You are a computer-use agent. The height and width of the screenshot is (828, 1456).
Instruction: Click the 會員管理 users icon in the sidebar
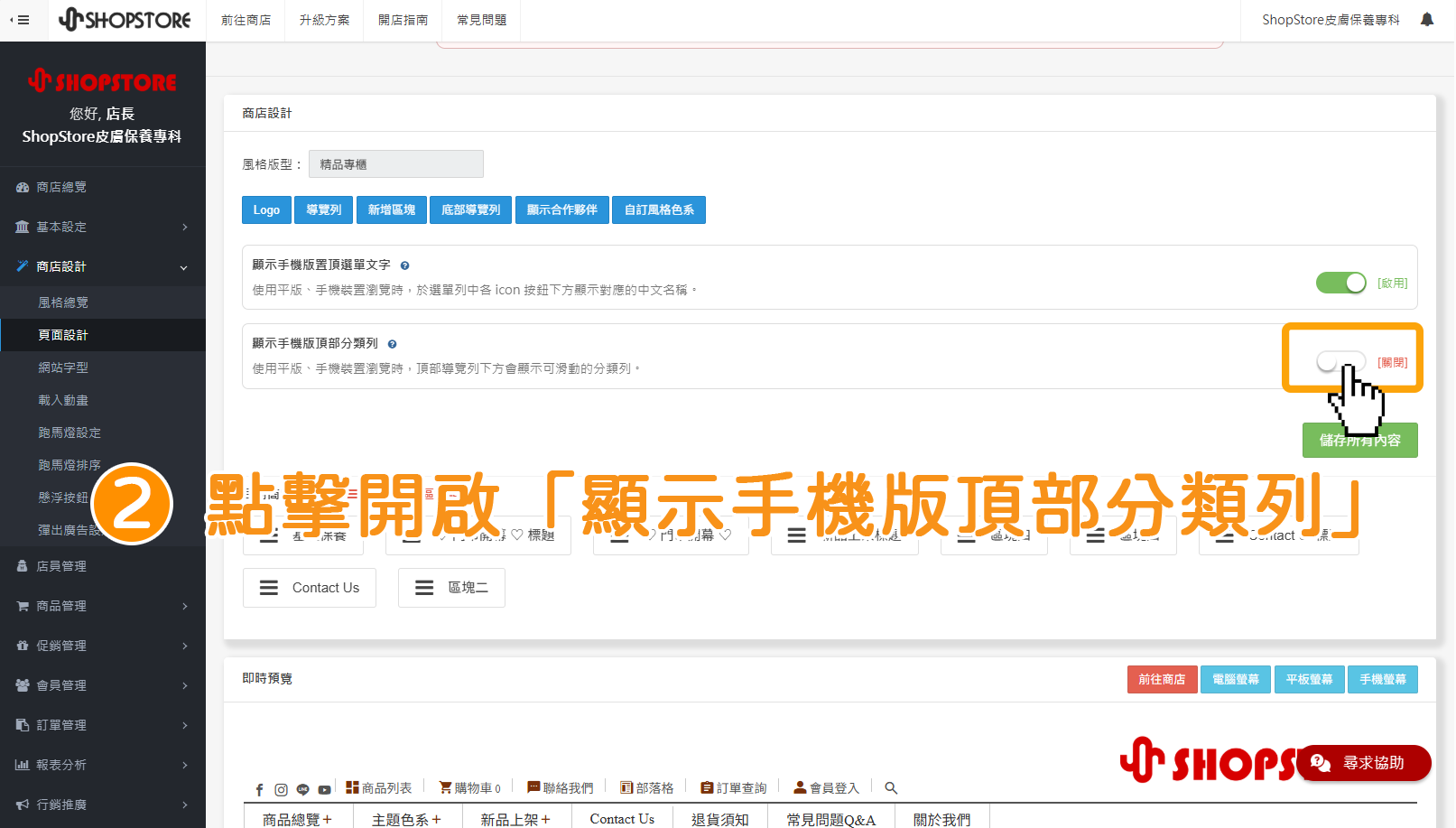[23, 685]
